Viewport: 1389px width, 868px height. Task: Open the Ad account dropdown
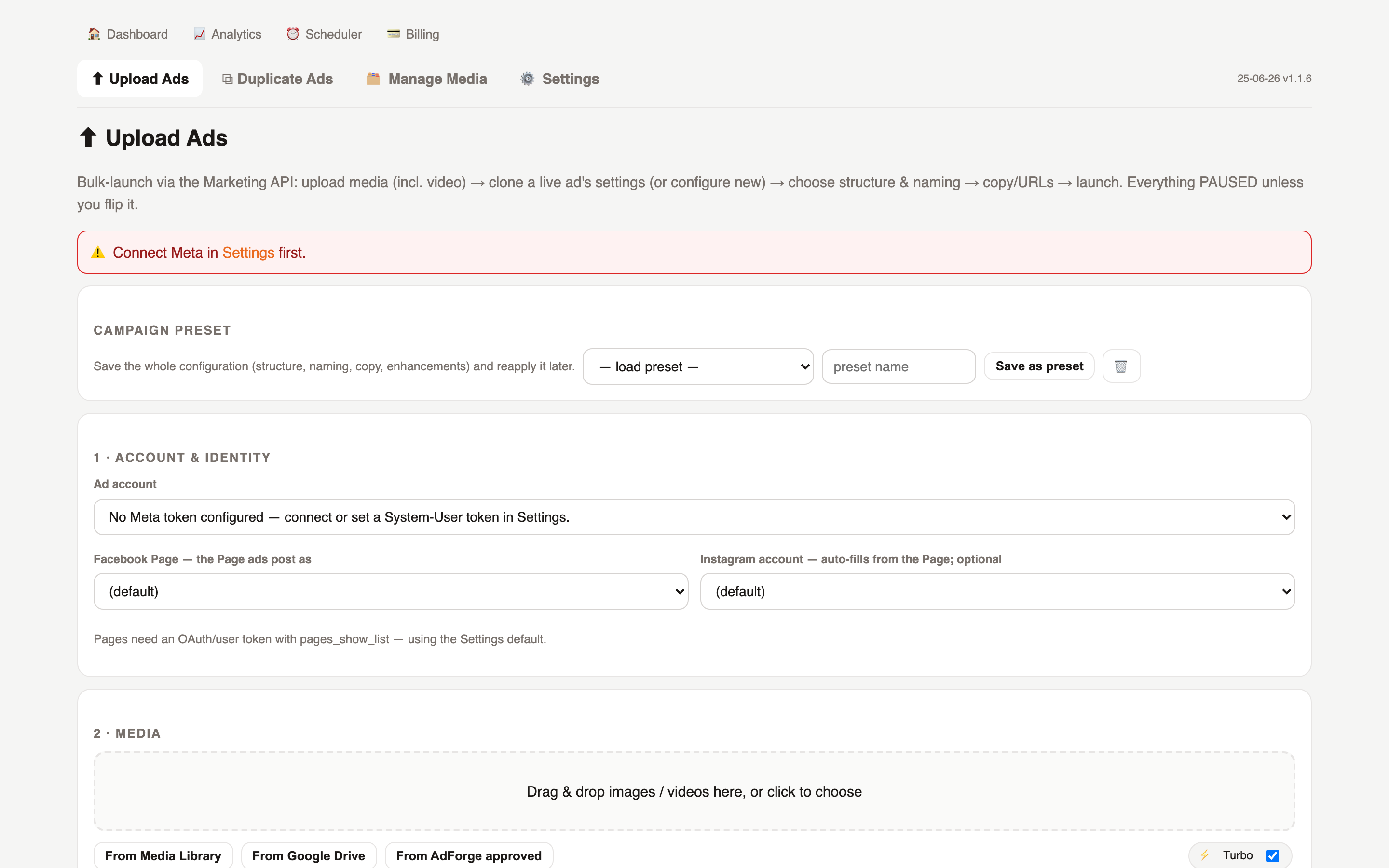694,516
